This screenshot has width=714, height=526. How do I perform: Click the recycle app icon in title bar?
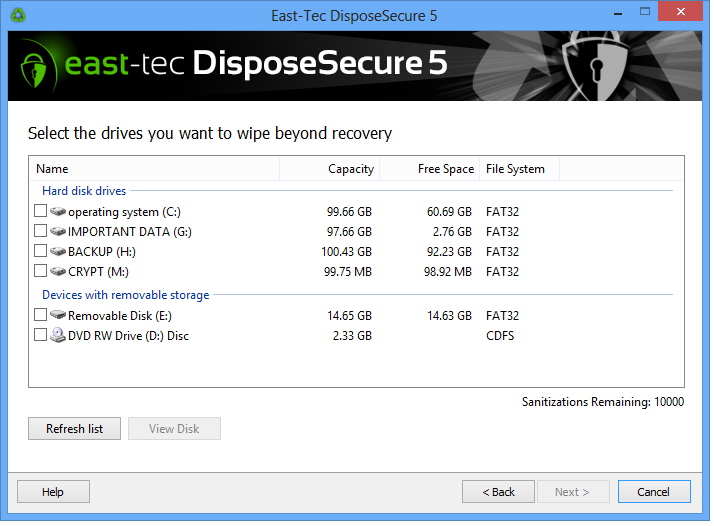(x=18, y=15)
